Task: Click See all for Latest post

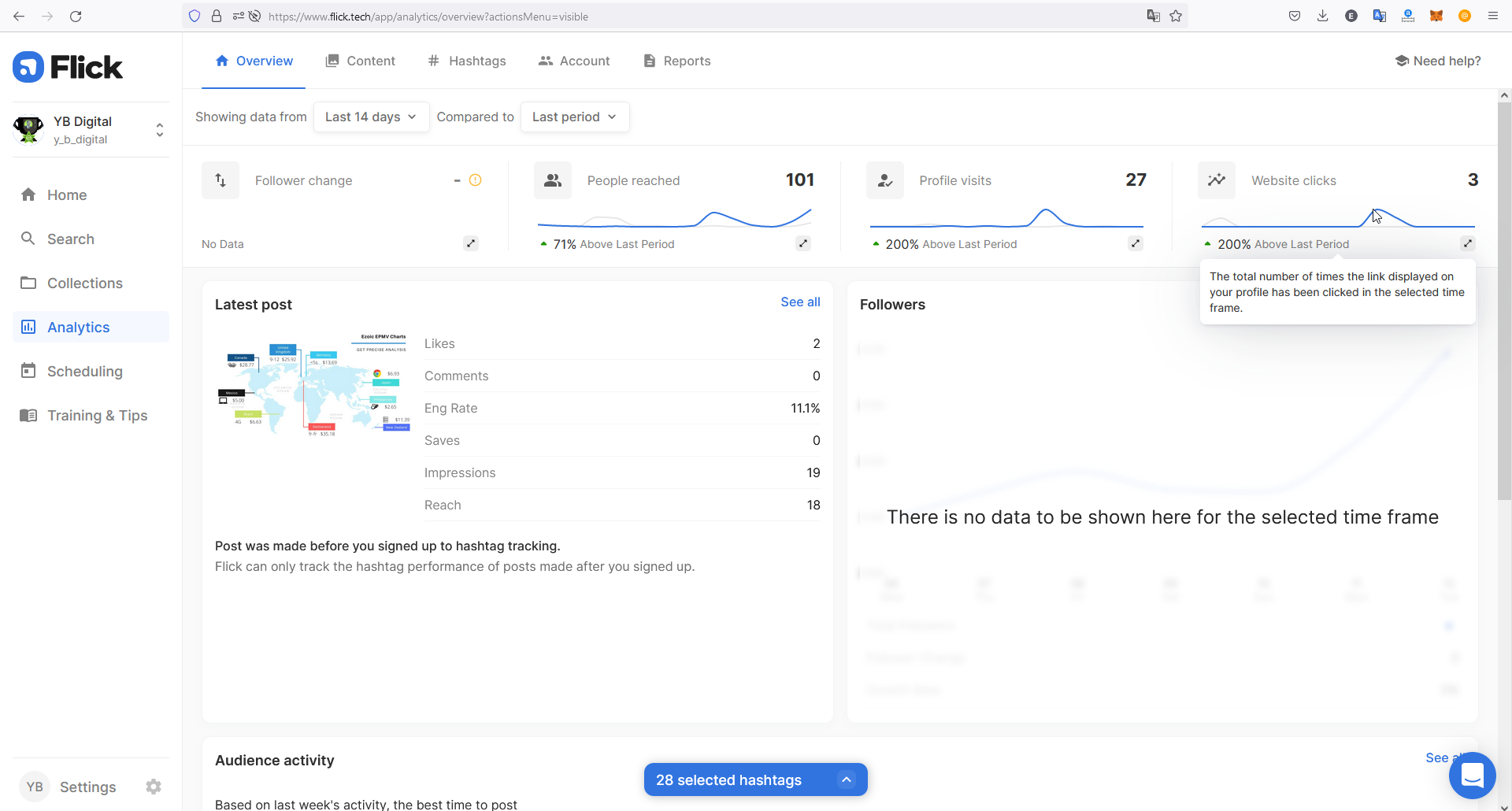Action: [800, 302]
